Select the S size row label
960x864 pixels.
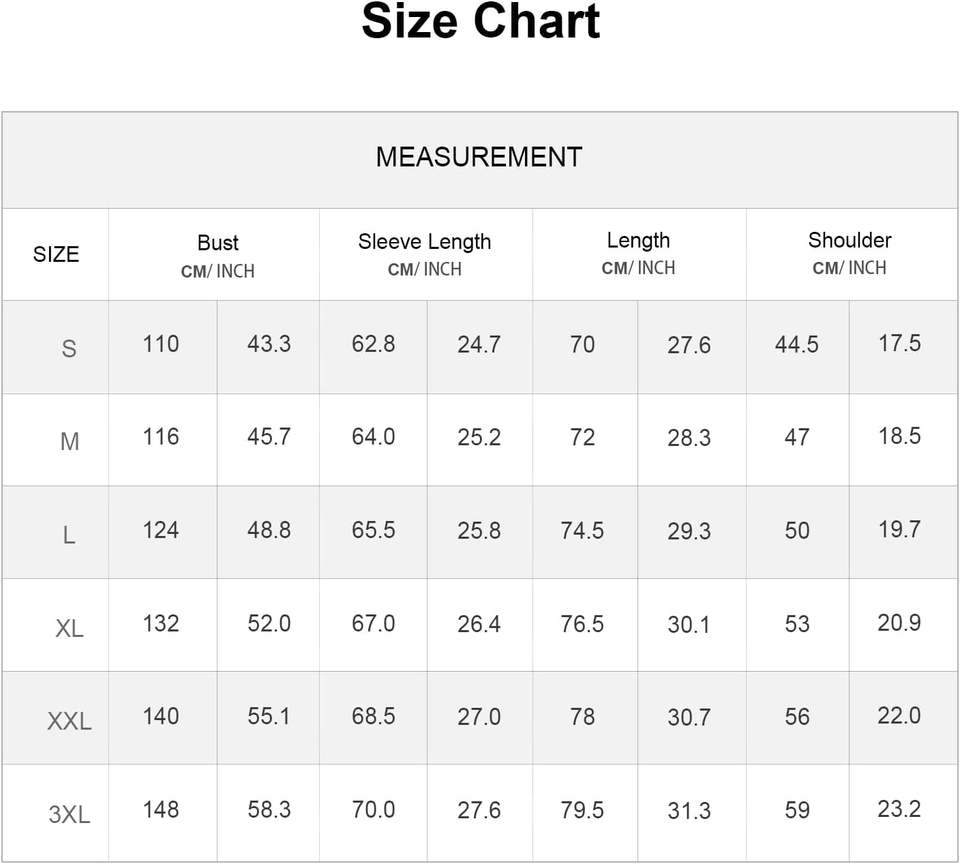click(69, 349)
